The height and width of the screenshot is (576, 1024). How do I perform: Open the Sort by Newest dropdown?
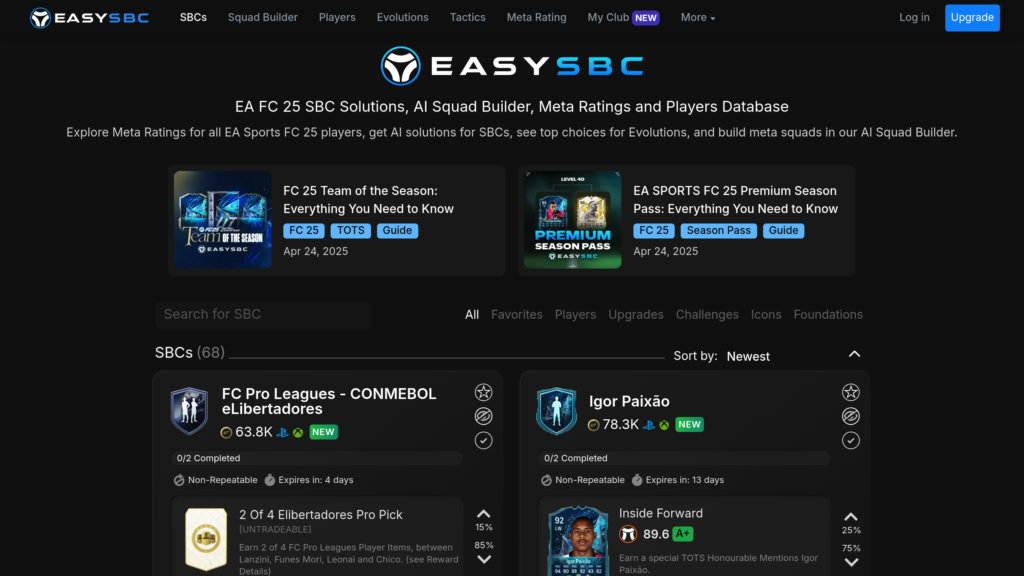click(x=748, y=356)
